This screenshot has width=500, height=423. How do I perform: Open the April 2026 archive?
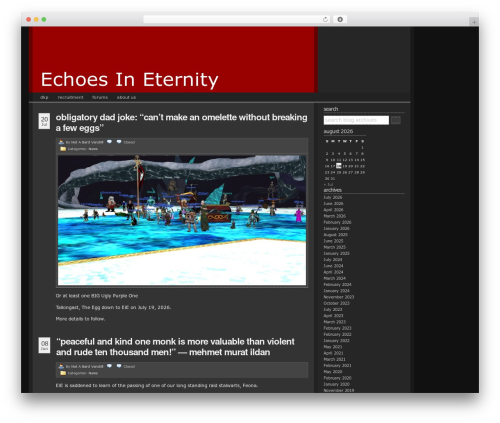[333, 210]
